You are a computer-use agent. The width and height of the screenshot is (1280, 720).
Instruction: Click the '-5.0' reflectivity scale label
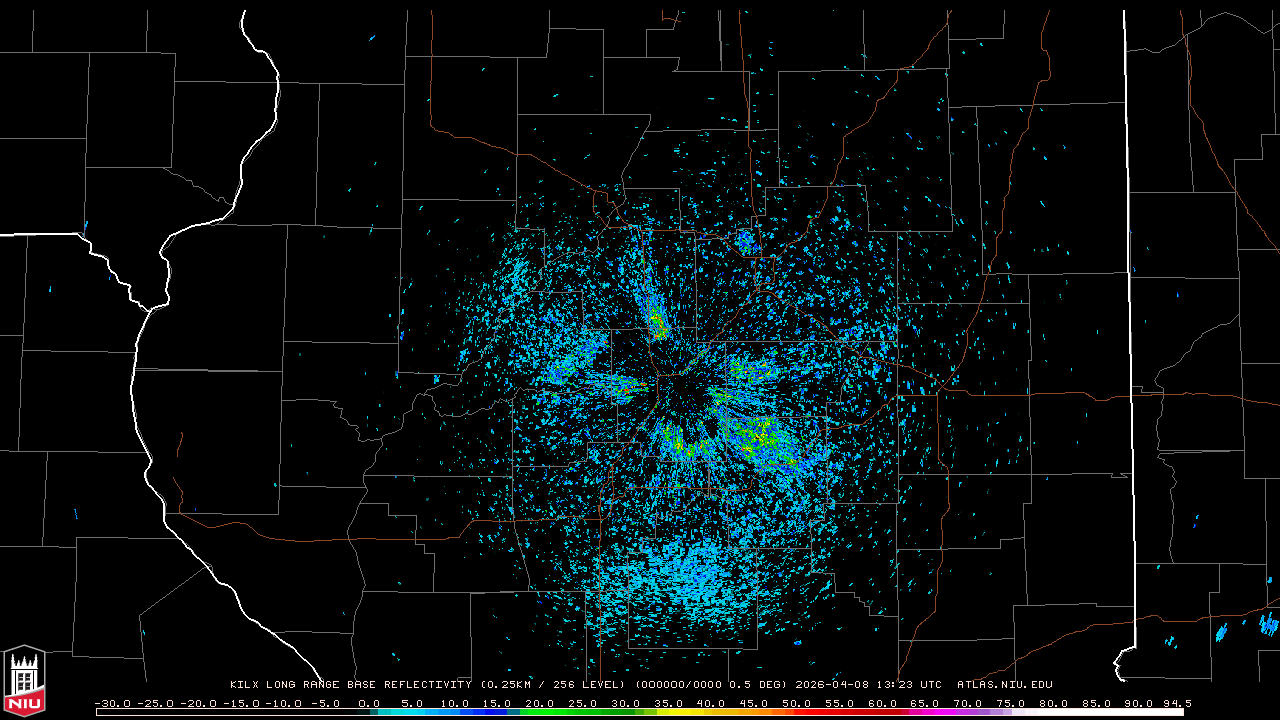(326, 703)
